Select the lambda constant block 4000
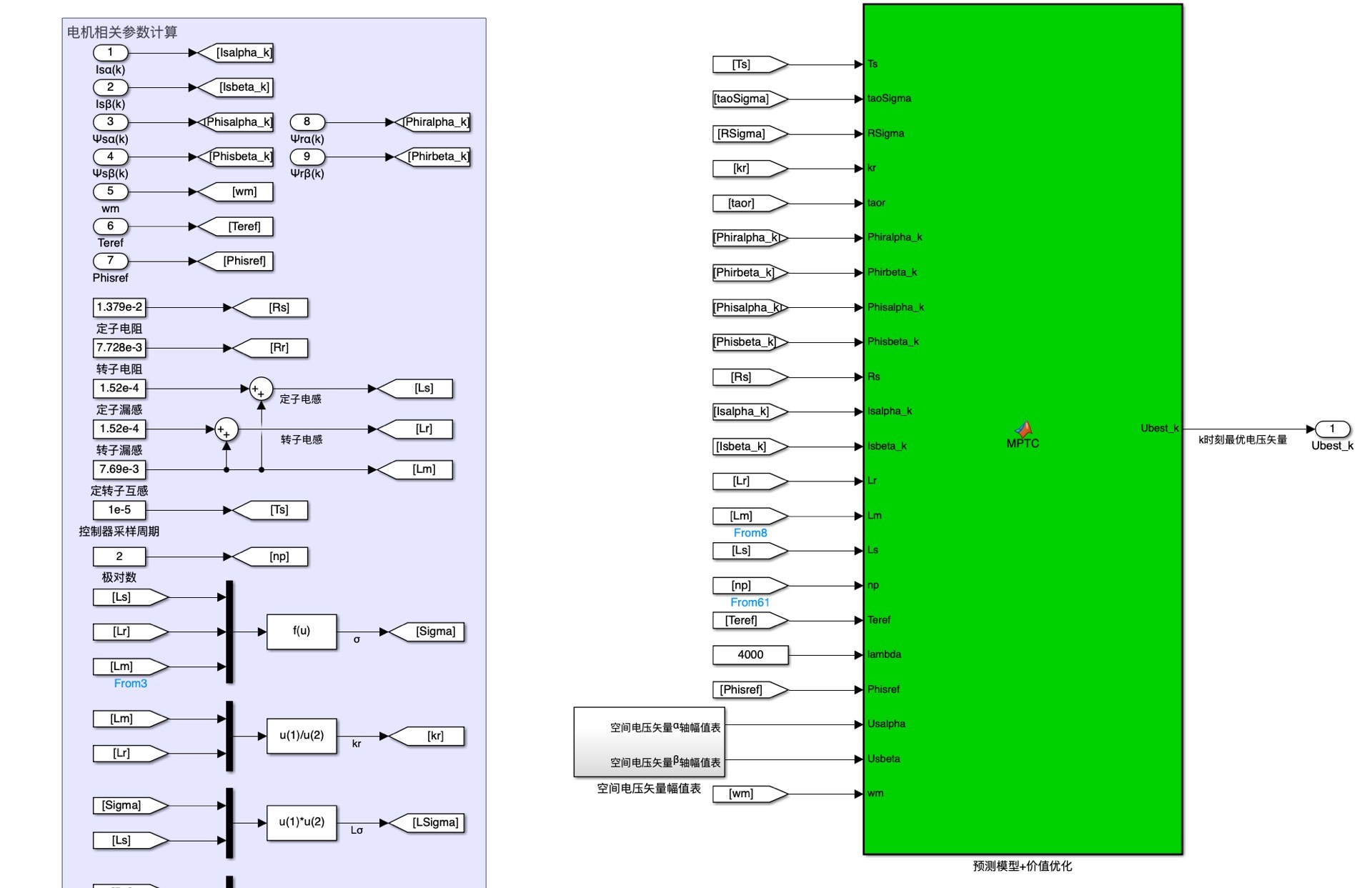Screen dimensions: 1372x888 tap(750, 654)
